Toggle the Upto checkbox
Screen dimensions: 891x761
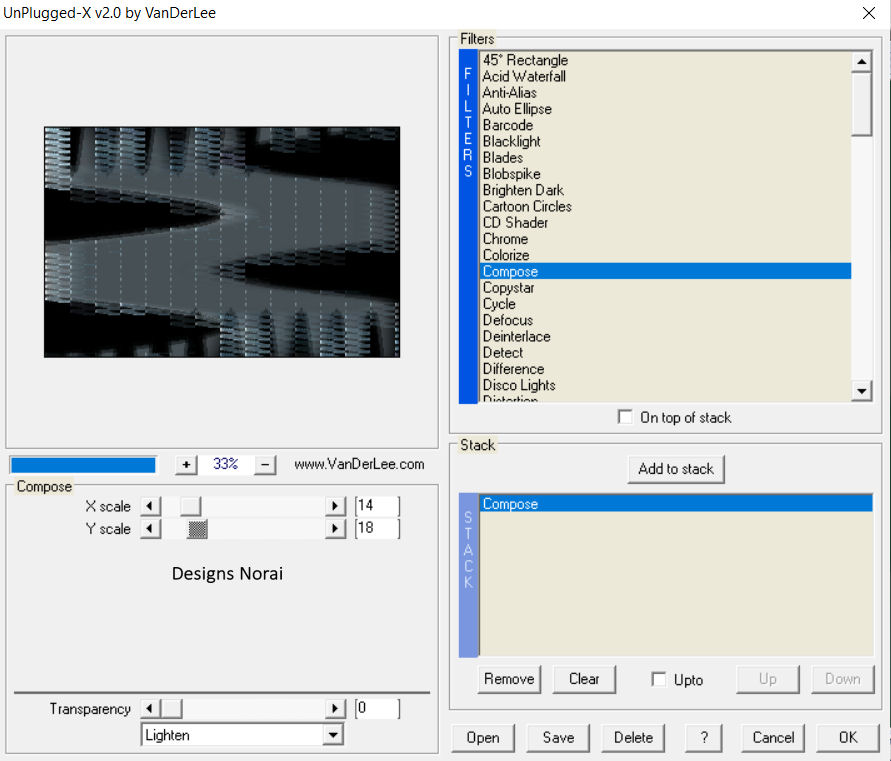click(659, 679)
